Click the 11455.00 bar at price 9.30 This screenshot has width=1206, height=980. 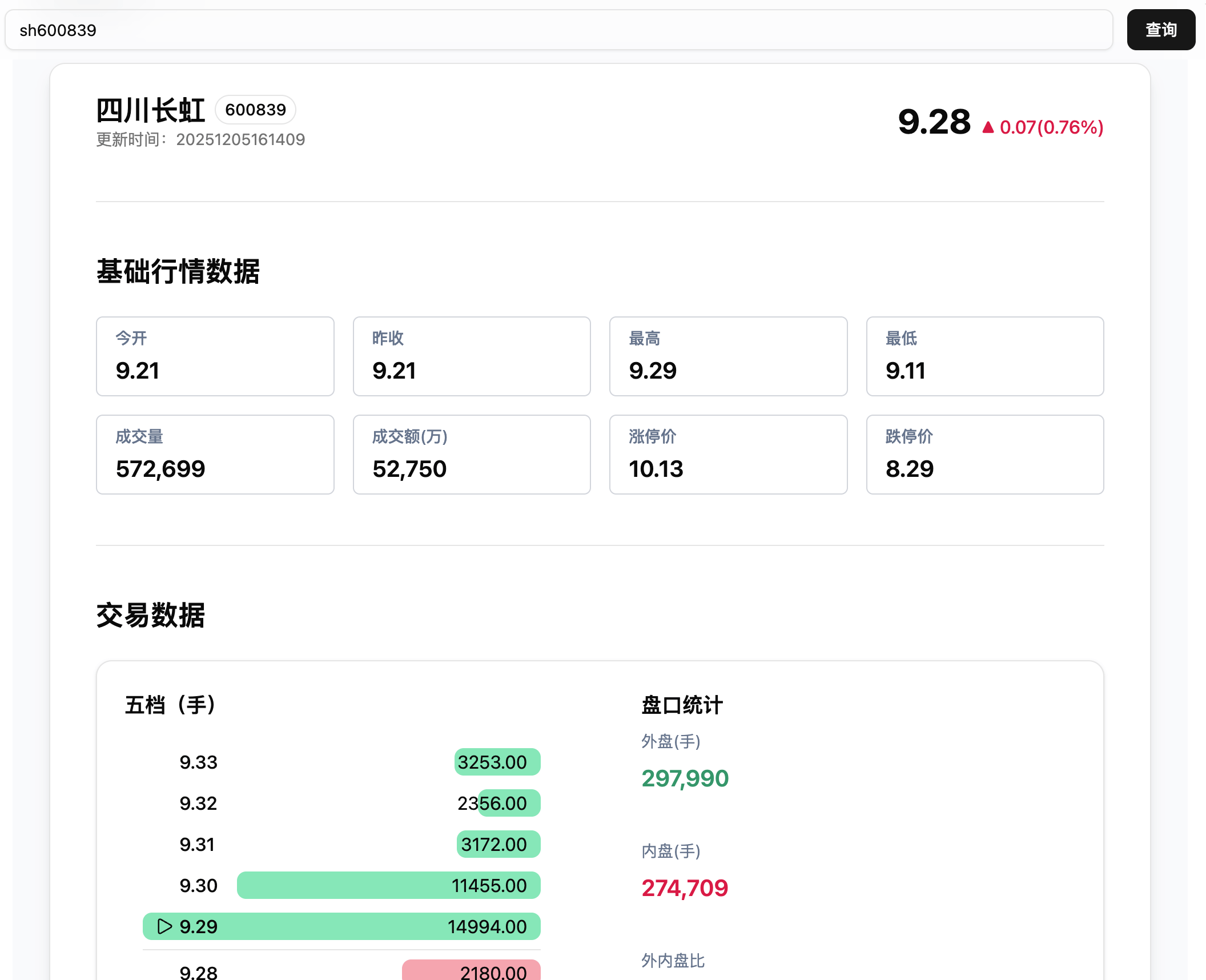tap(388, 885)
